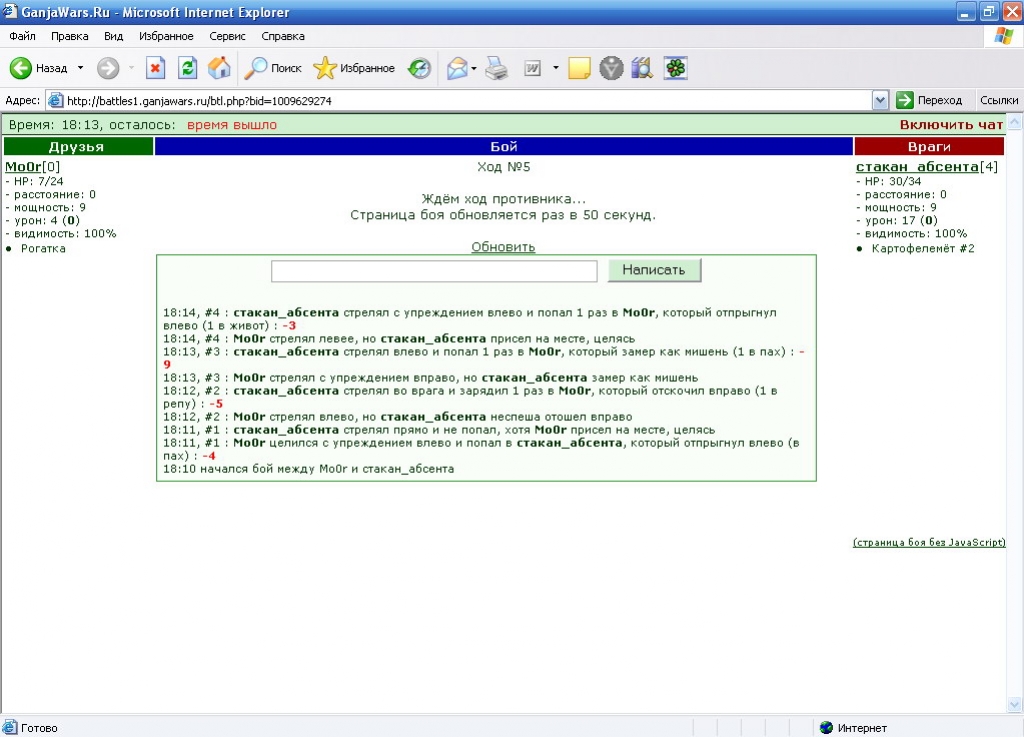The width and height of the screenshot is (1024, 737).
Task: Click the Mail envelope icon
Action: (457, 68)
